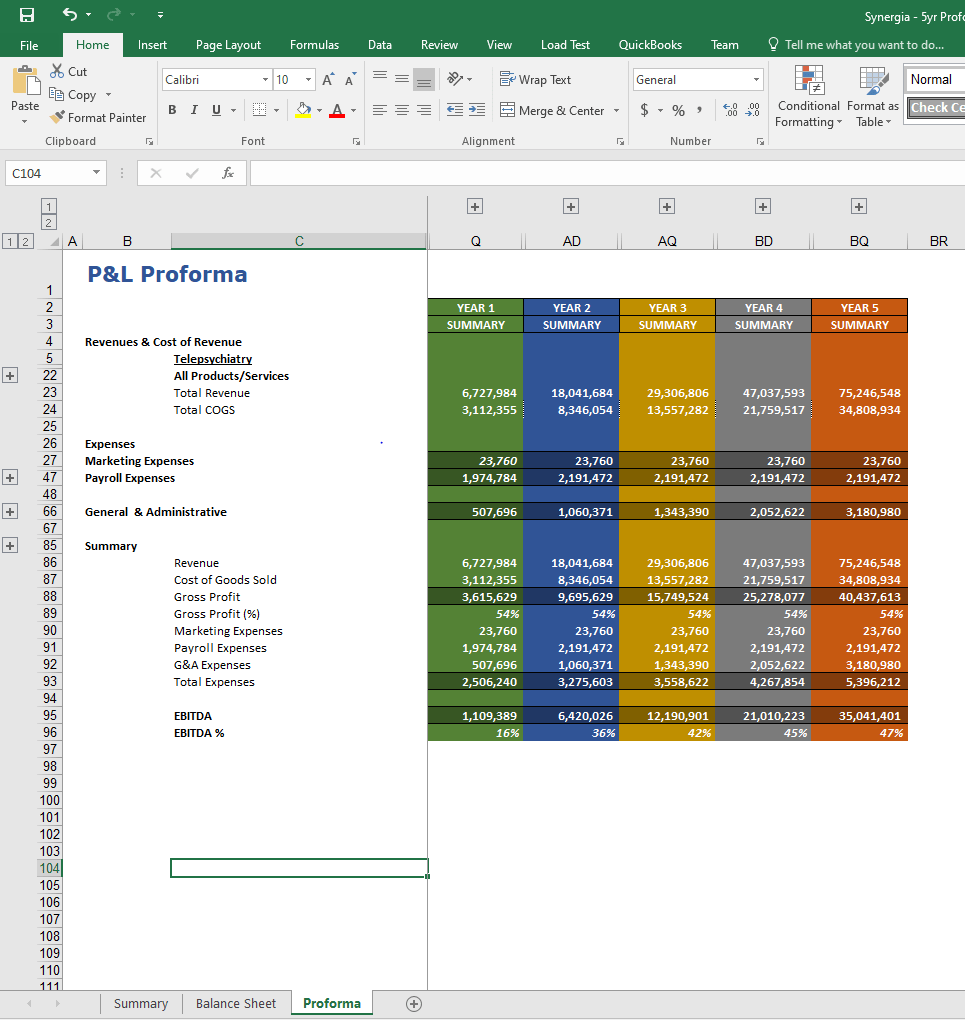Click Merge & Center button
The width and height of the screenshot is (965, 1020).
point(552,111)
